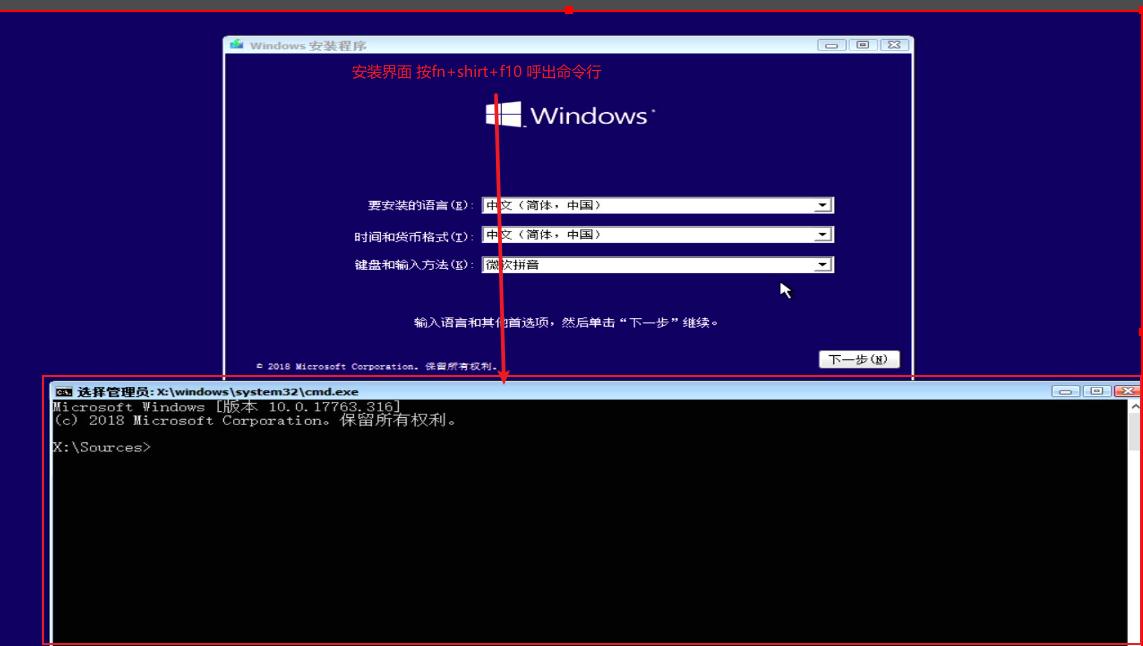Maximize the cmd.exe command window
This screenshot has width=1143, height=646.
click(1096, 392)
